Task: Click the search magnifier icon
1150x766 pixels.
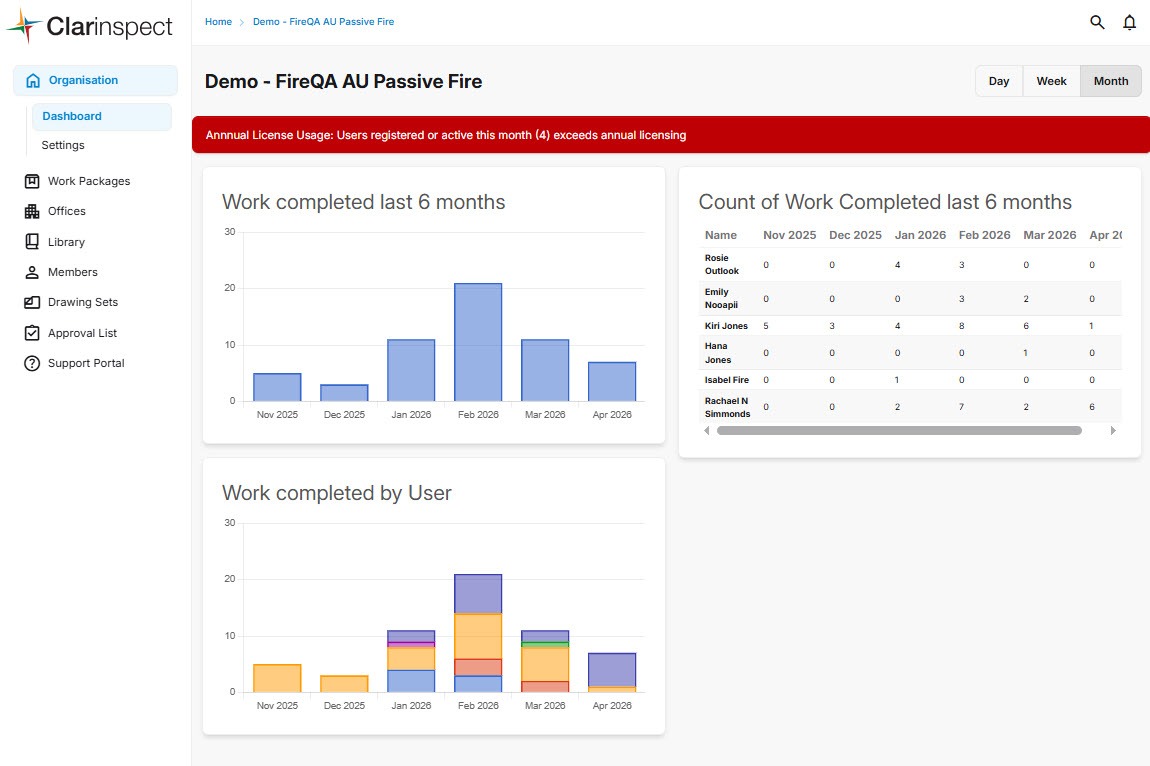Action: point(1097,22)
